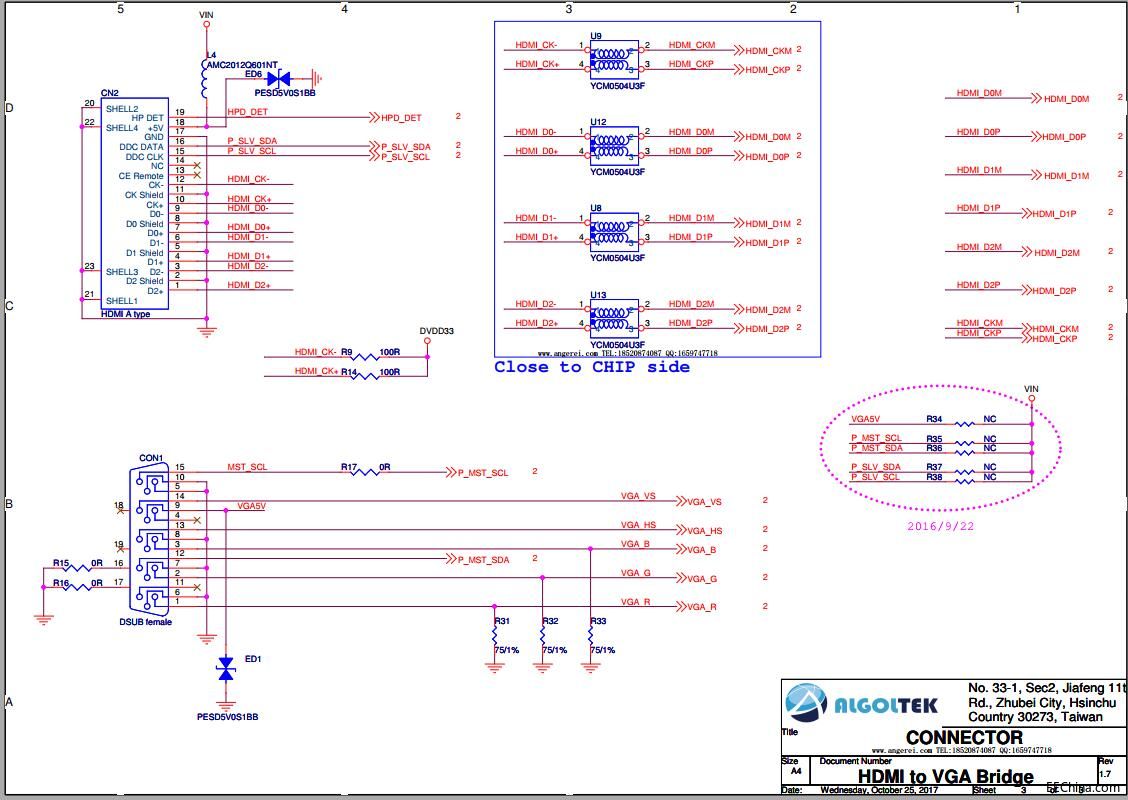Screen dimensions: 1128x800
Task: Select resistor R9 100R symbol
Action: click(x=366, y=357)
